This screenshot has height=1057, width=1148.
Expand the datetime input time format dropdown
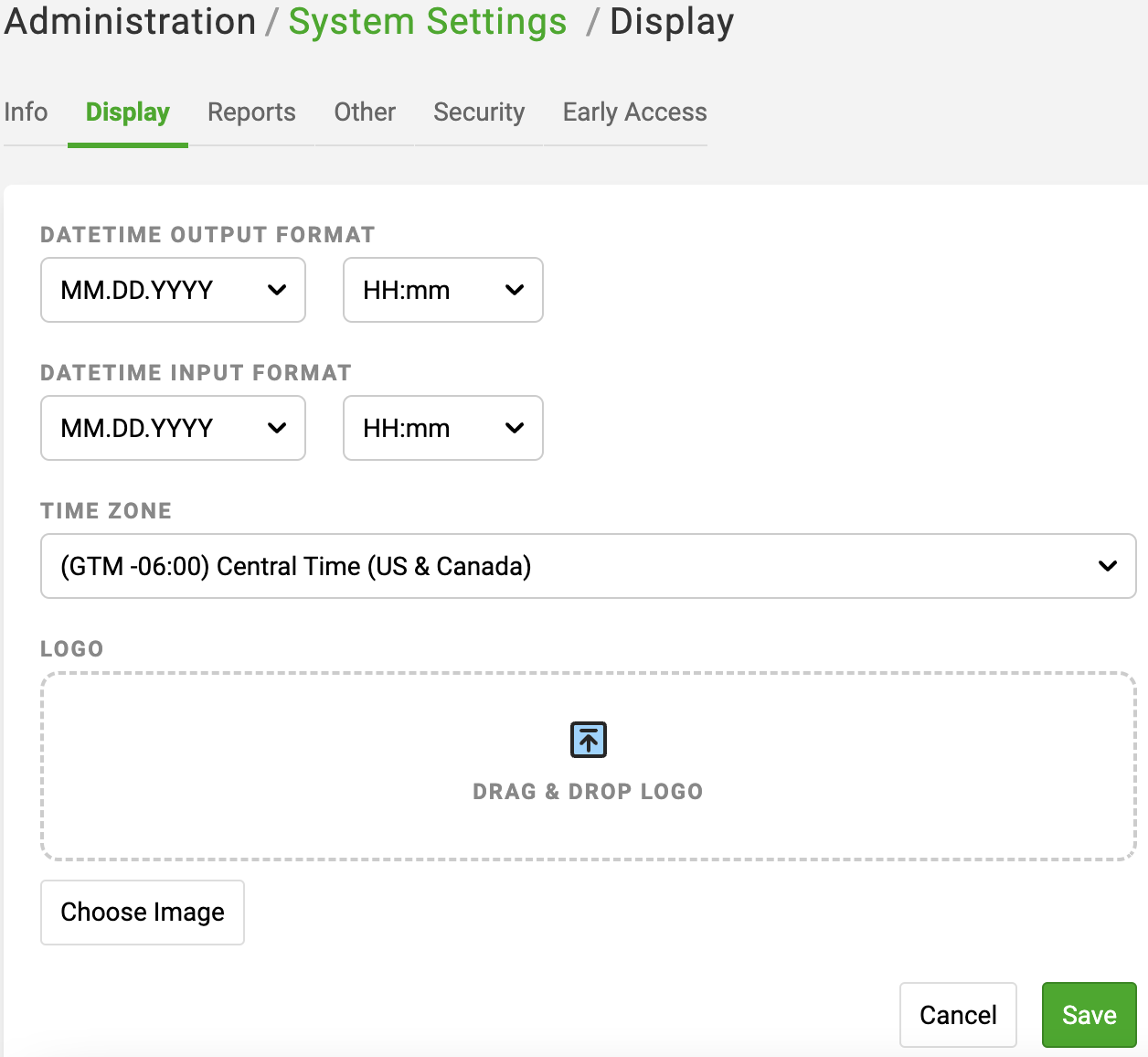(443, 428)
